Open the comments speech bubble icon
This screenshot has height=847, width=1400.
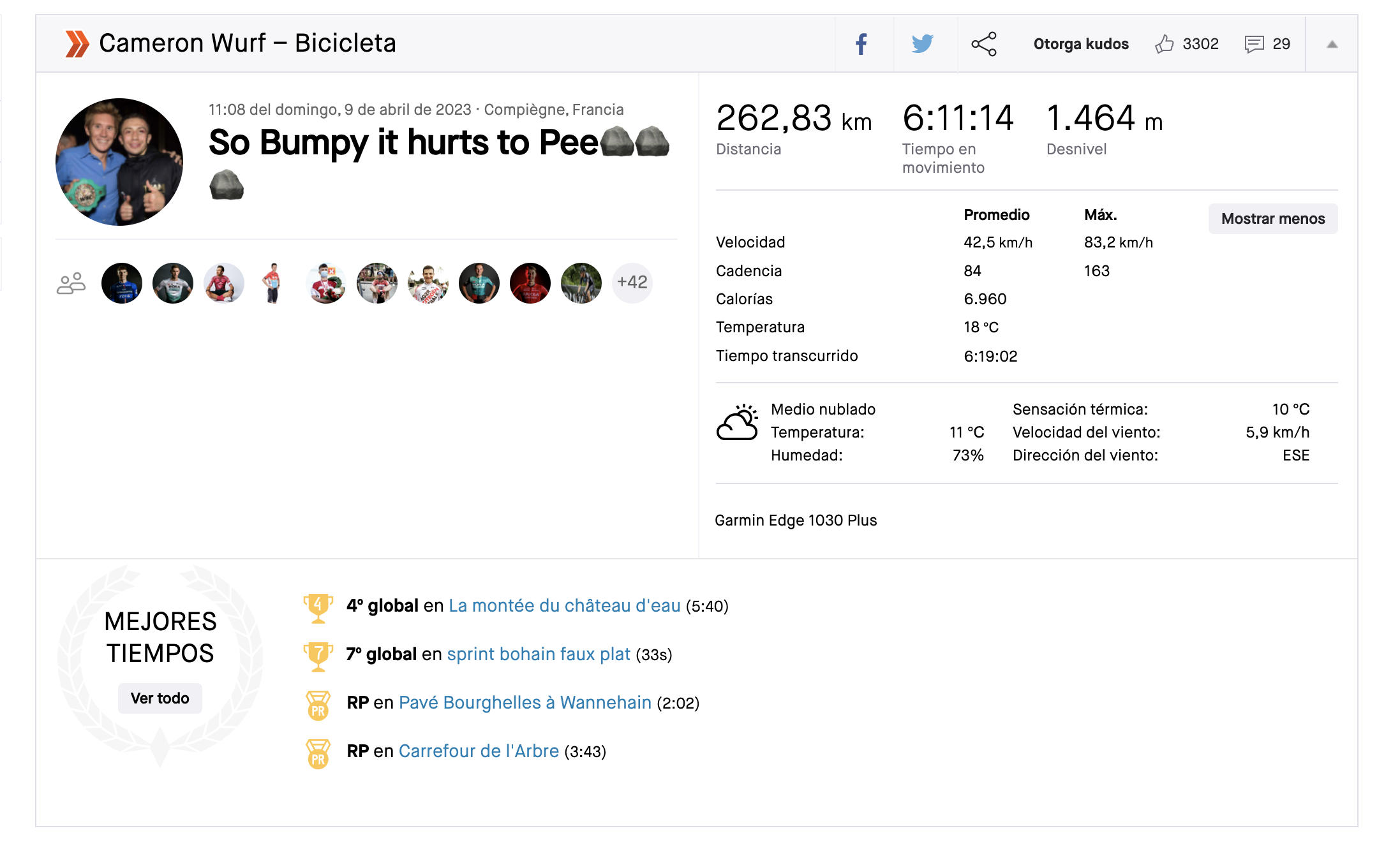[x=1254, y=44]
